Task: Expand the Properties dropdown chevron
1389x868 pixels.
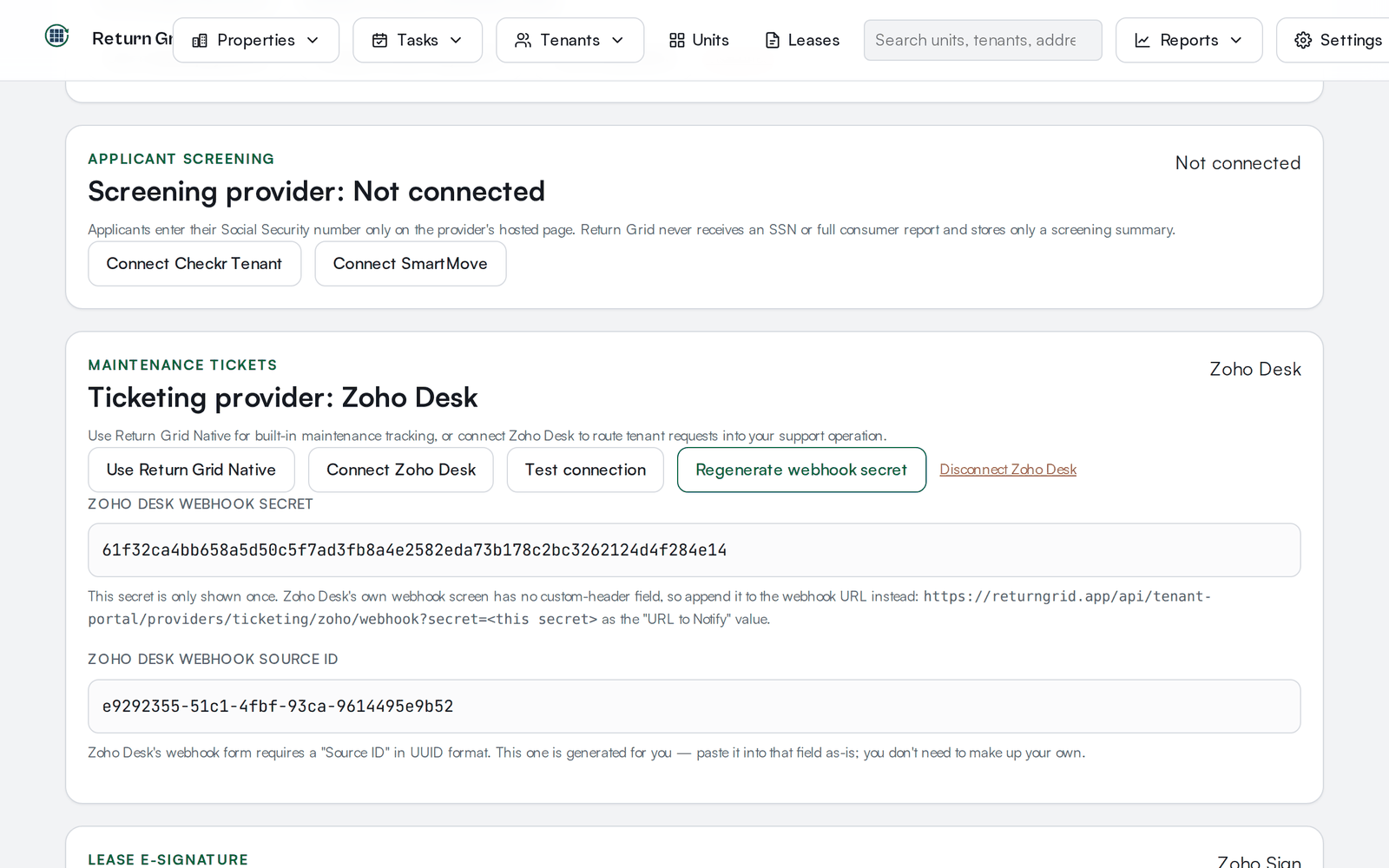Action: coord(313,41)
